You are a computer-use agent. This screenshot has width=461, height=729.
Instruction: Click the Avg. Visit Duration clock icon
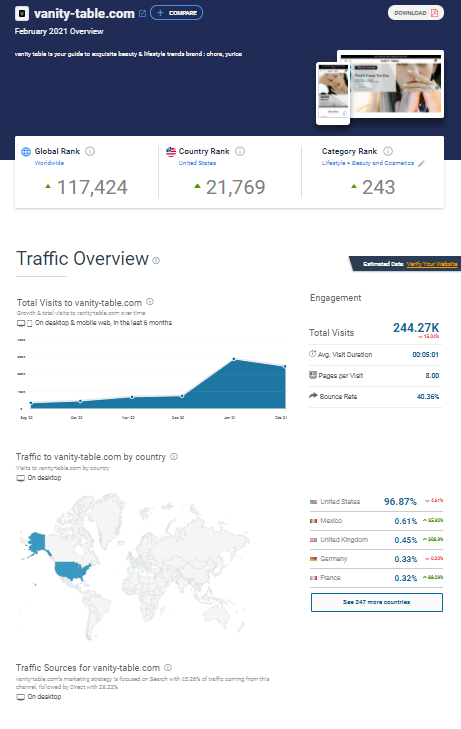tap(313, 354)
